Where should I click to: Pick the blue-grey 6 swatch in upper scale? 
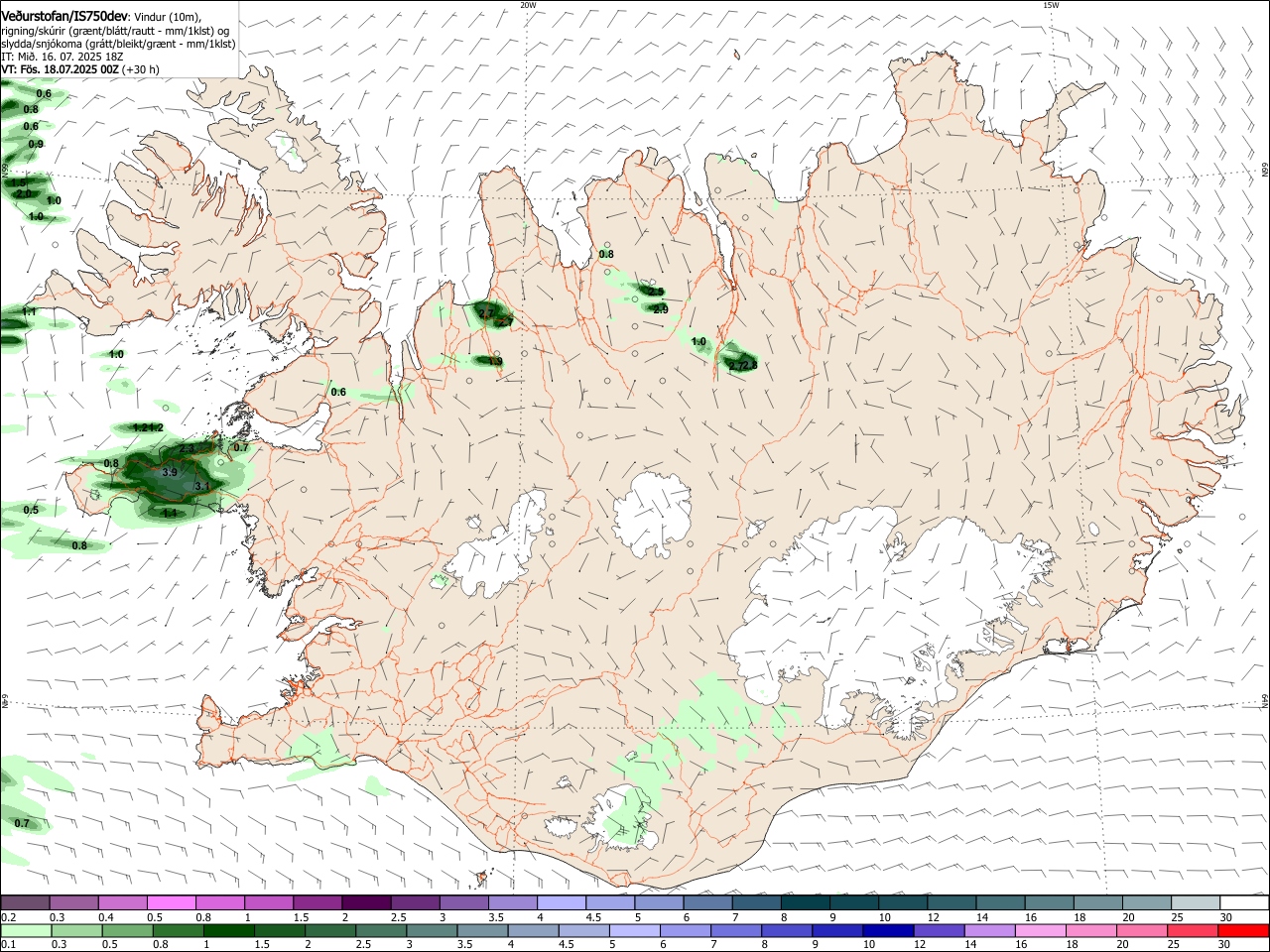point(707,902)
